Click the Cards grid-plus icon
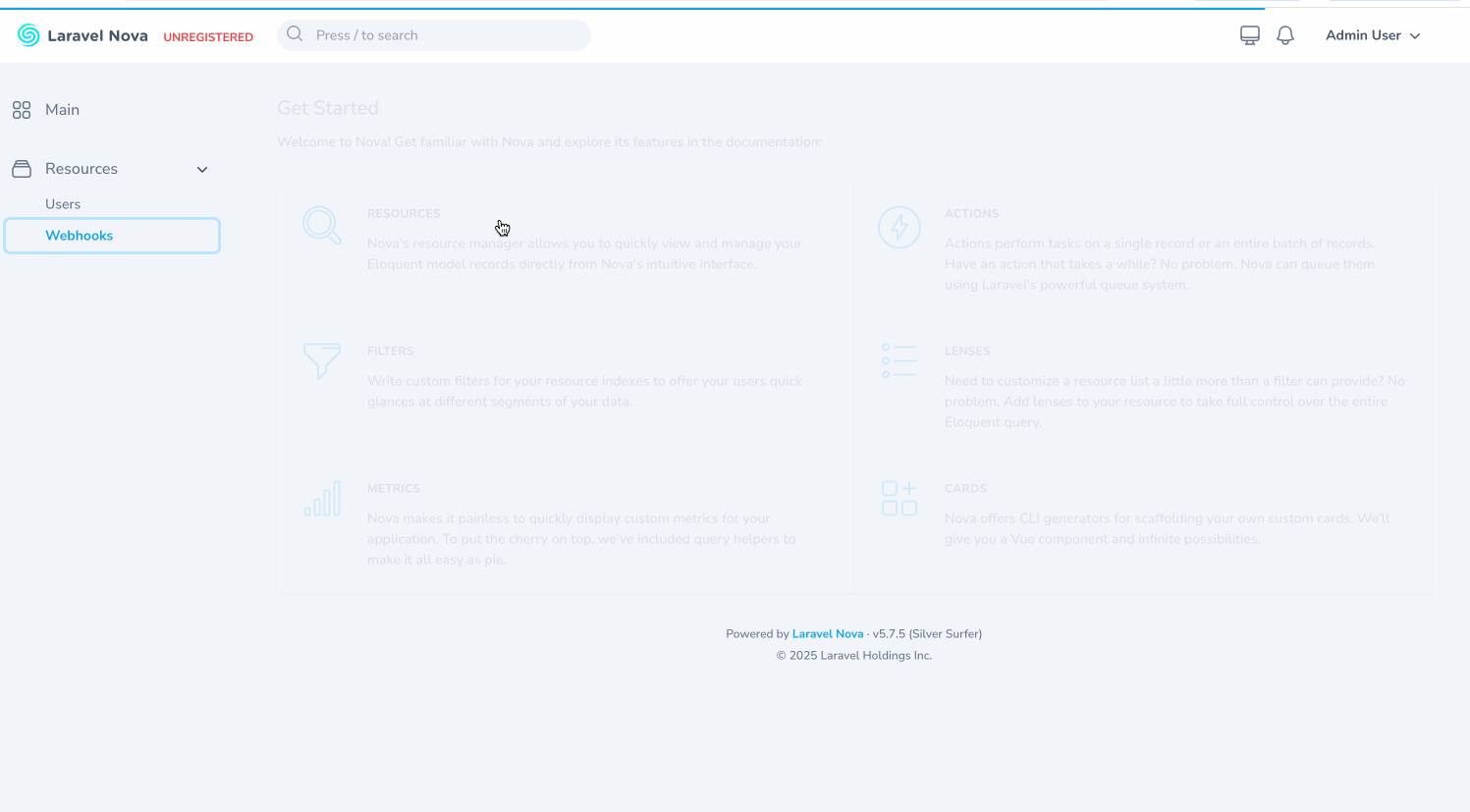The height and width of the screenshot is (812, 1470). [x=898, y=499]
